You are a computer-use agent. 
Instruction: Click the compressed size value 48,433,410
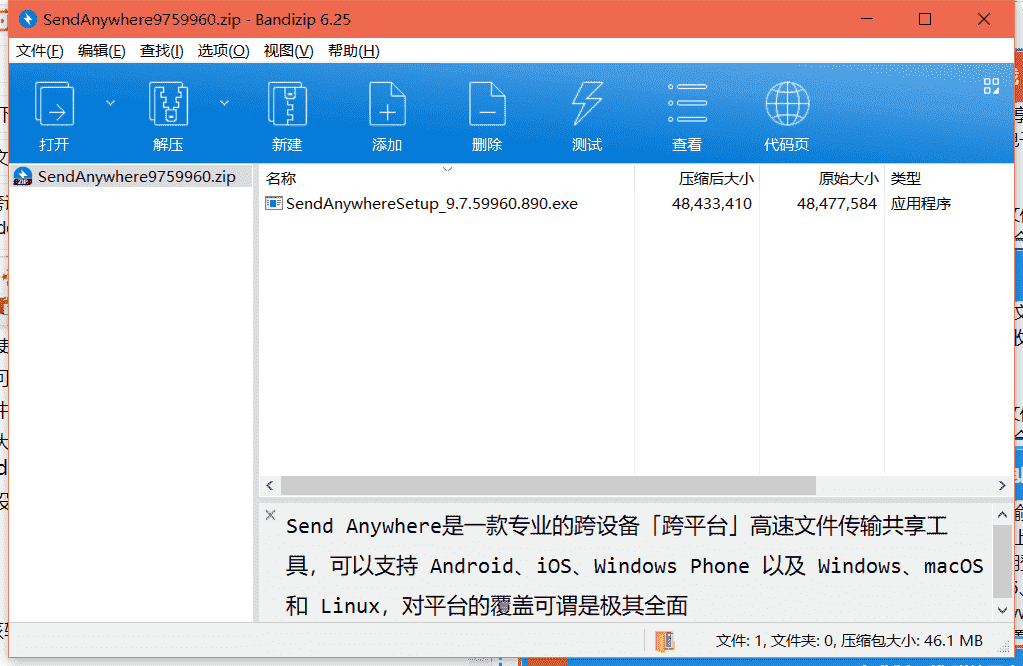(712, 204)
